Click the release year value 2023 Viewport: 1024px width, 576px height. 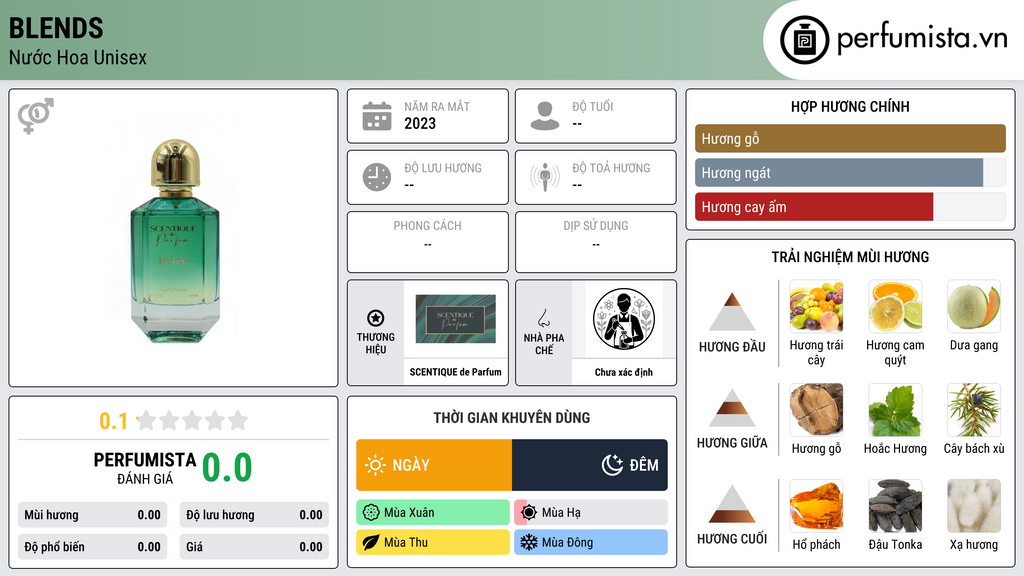pyautogui.click(x=420, y=123)
